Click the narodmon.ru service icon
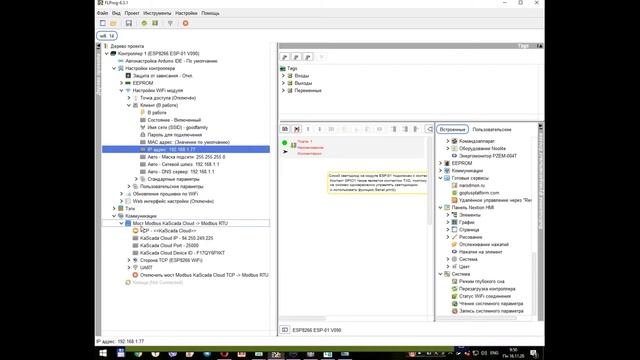Screen dimensions: 640x360 pos(454,185)
